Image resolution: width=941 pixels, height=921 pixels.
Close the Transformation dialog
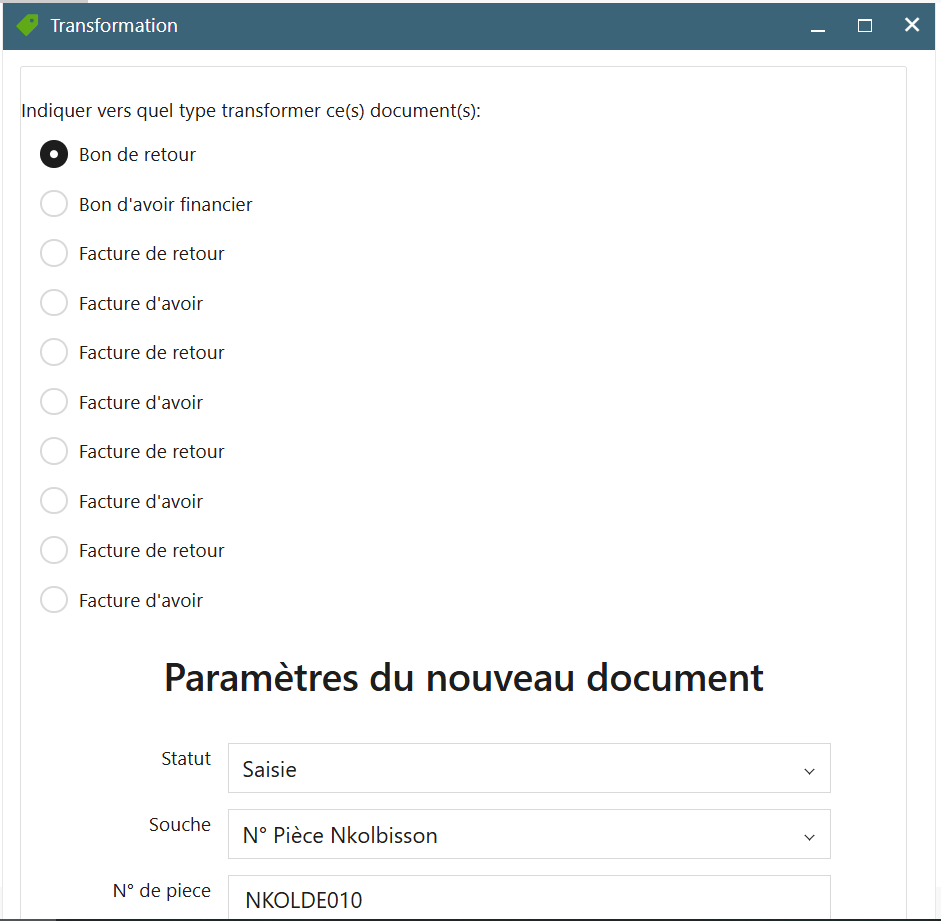coord(912,25)
